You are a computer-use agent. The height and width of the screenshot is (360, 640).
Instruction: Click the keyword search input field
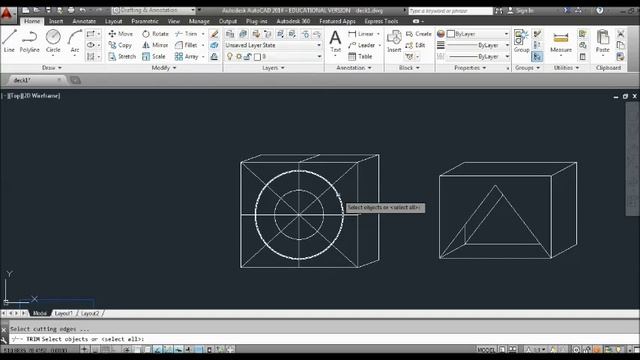click(450, 11)
